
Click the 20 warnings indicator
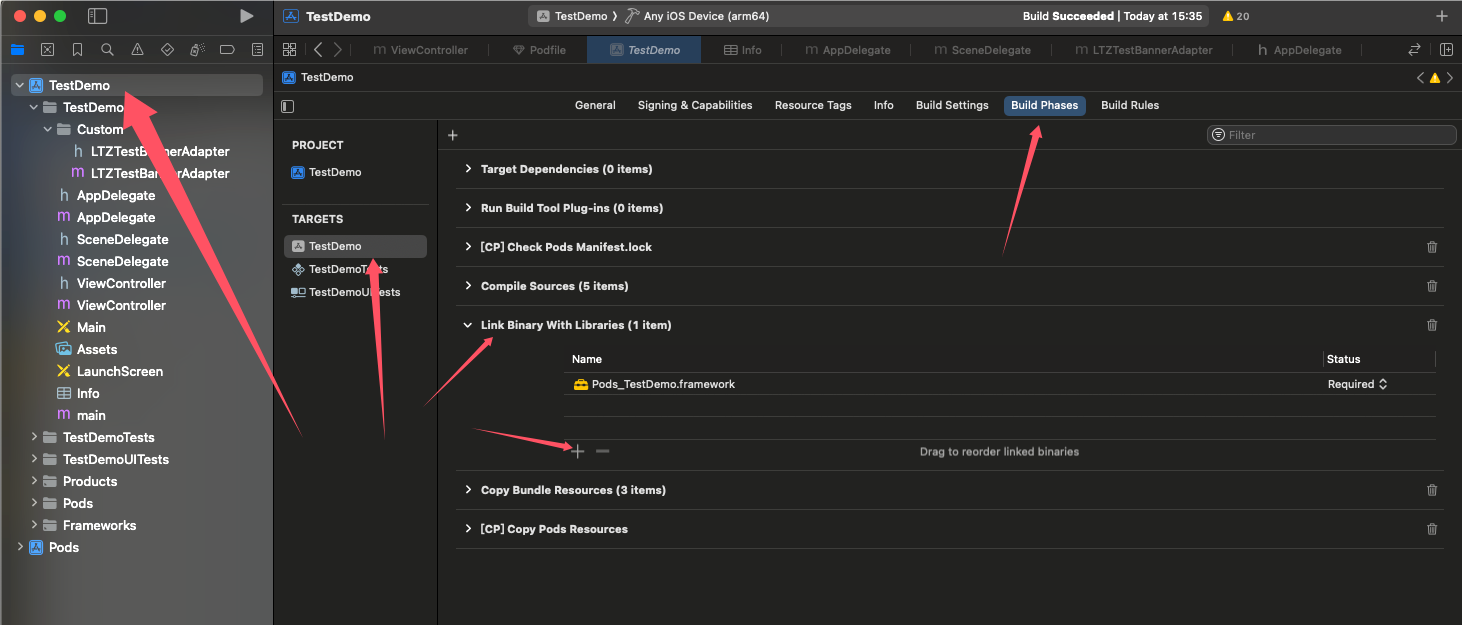pos(1235,16)
